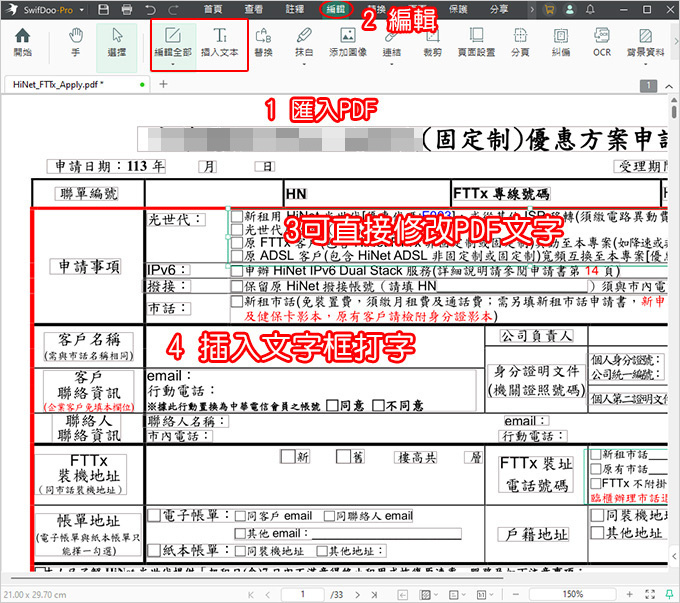Viewport: 680px width, 603px height.
Task: Switch to the Protect (保護) tab
Action: (458, 9)
